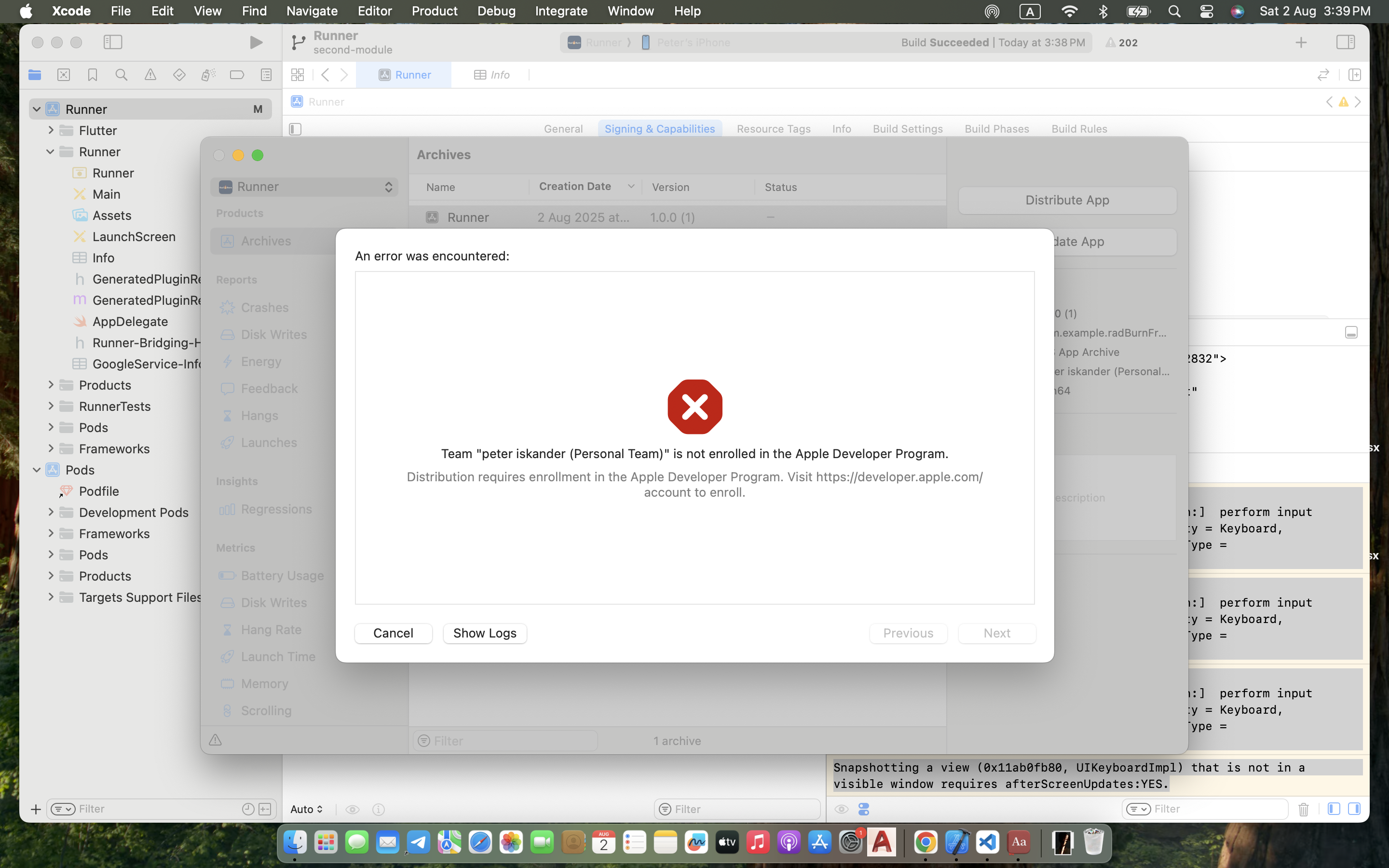Open Control Center in menu bar
1389x868 pixels.
pos(1206,11)
